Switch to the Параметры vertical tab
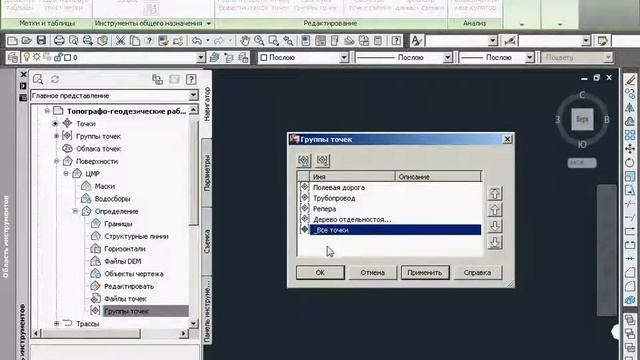The image size is (640, 360). click(x=207, y=172)
